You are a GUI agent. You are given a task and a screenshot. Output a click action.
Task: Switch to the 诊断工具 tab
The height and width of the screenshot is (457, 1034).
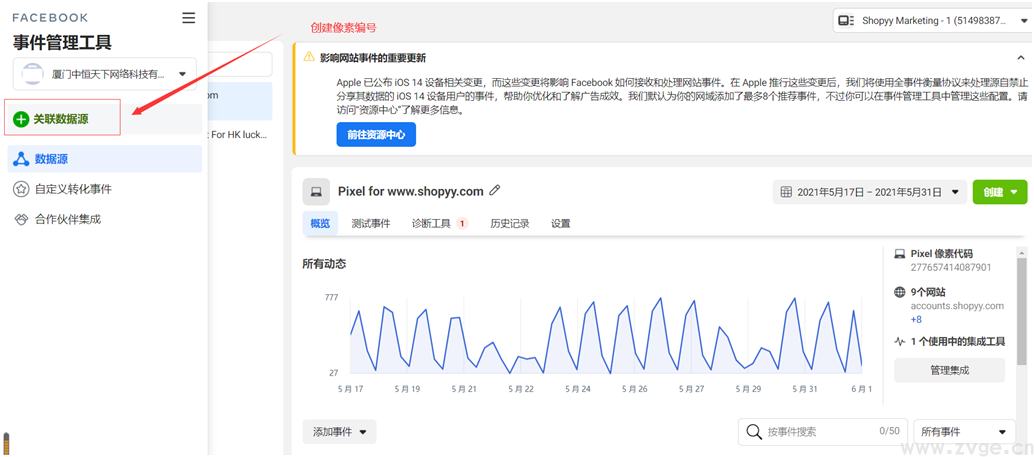tap(440, 224)
